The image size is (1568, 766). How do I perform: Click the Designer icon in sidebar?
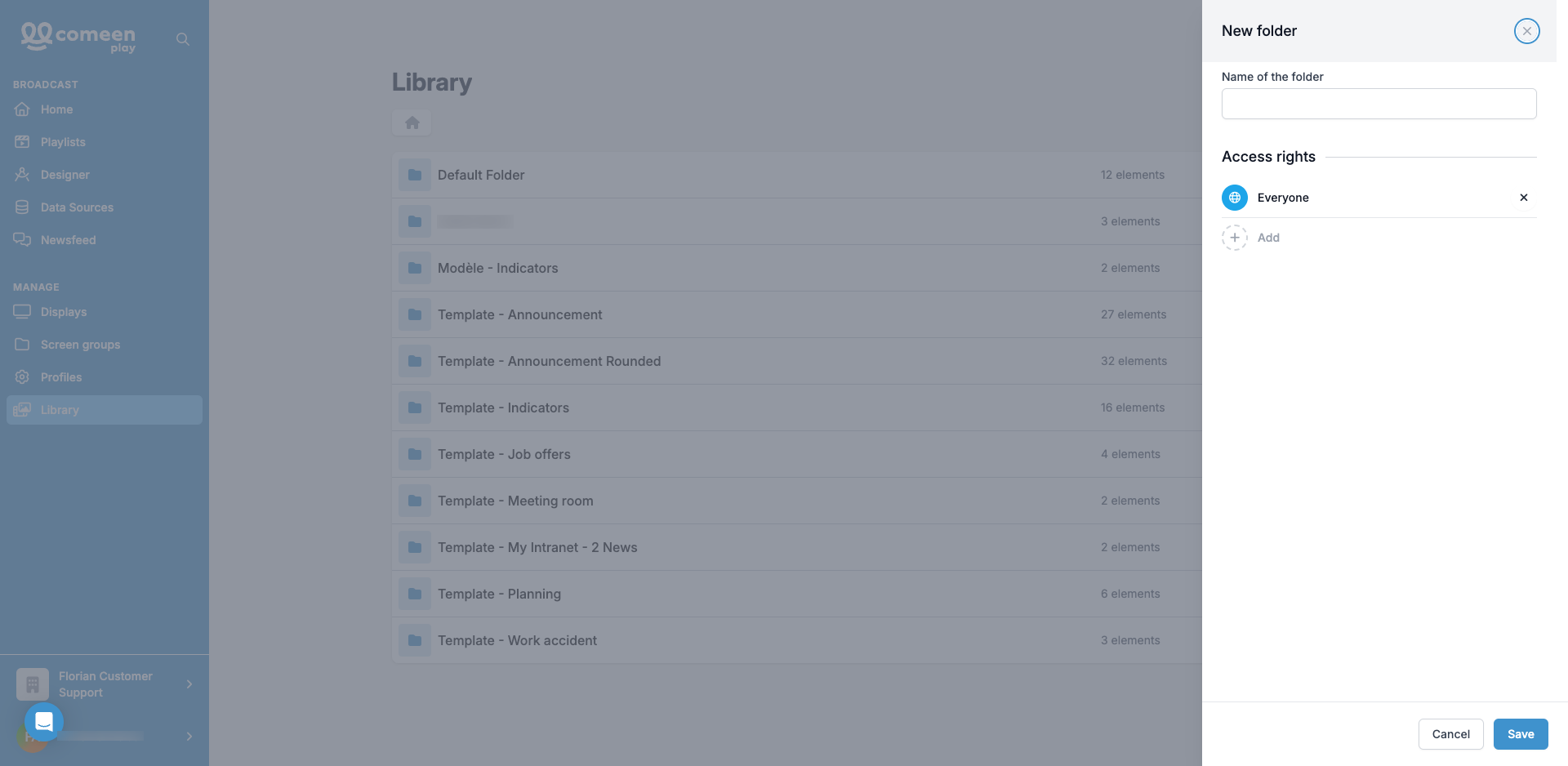point(22,174)
